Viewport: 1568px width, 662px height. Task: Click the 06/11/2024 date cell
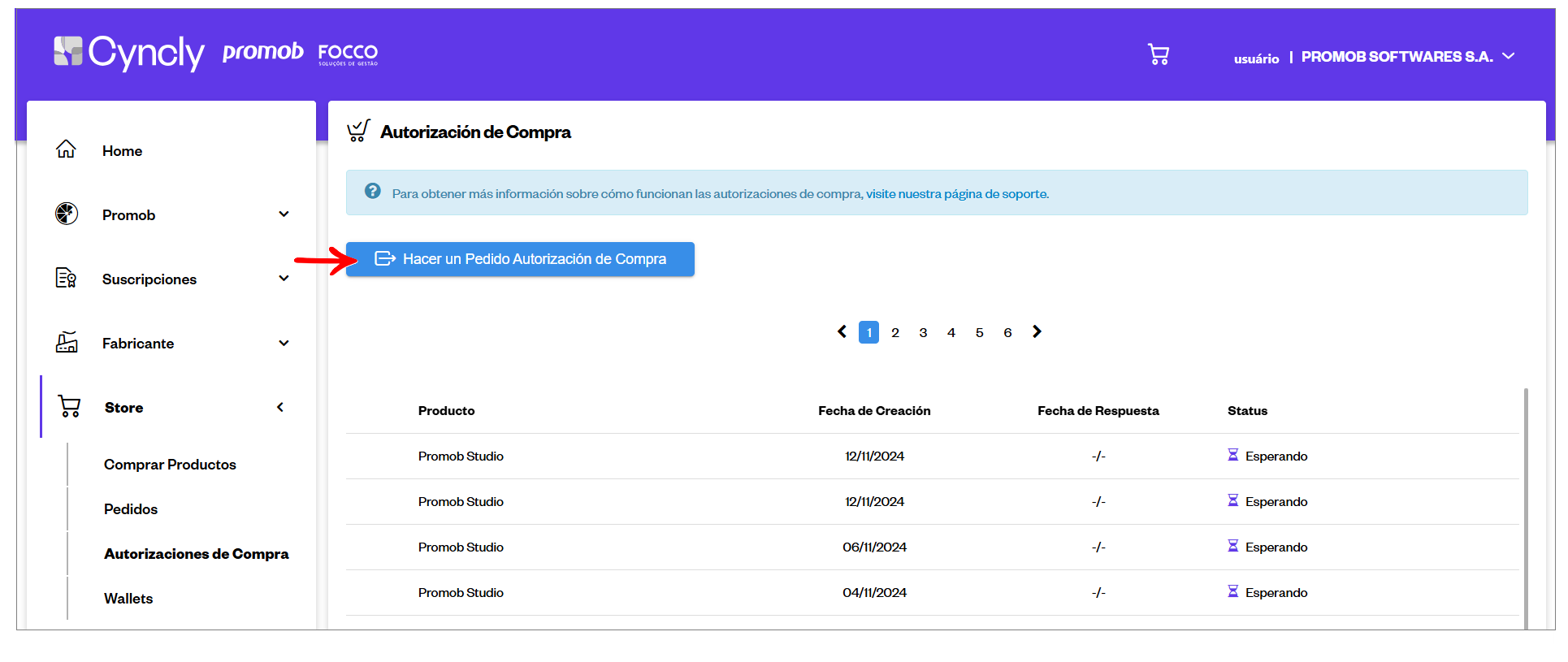pyautogui.click(x=874, y=547)
